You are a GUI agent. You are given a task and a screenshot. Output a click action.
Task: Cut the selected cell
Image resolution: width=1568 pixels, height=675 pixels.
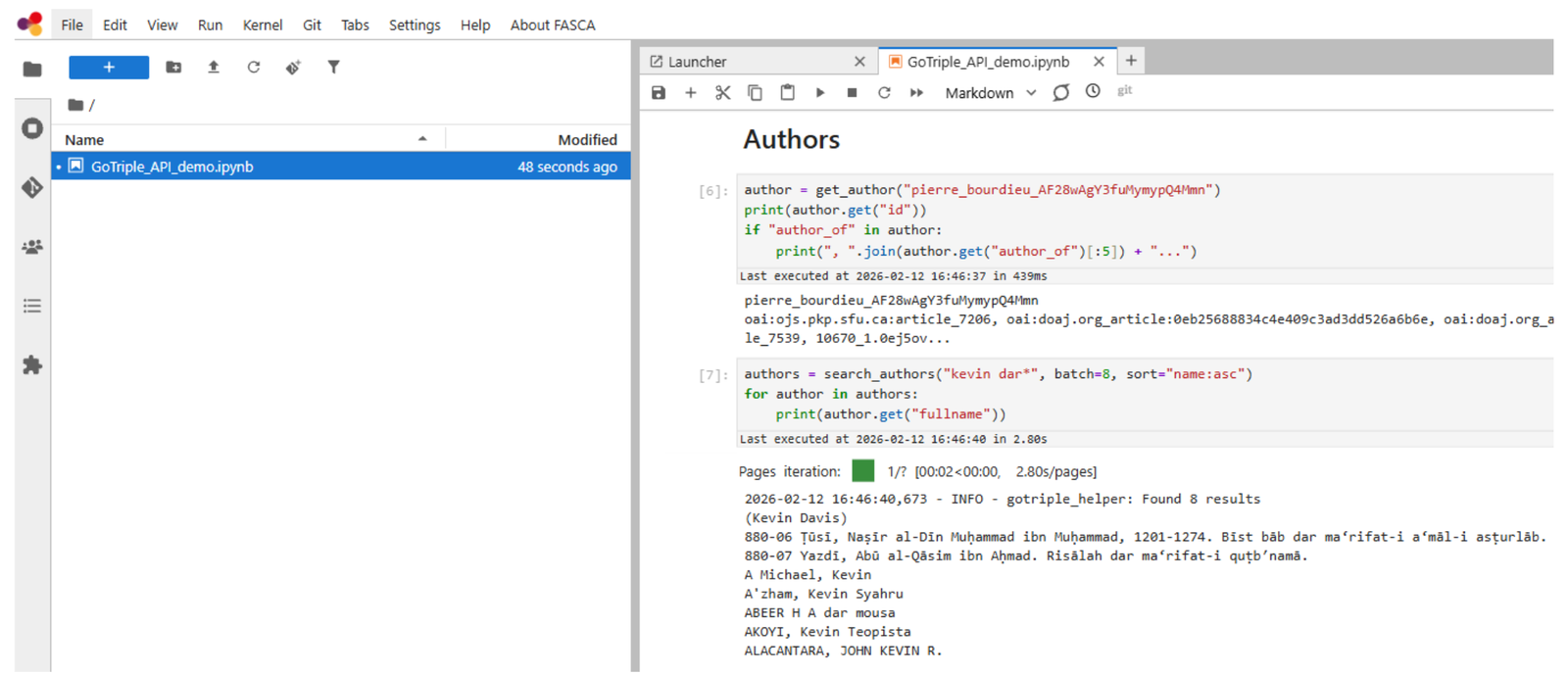click(x=723, y=92)
